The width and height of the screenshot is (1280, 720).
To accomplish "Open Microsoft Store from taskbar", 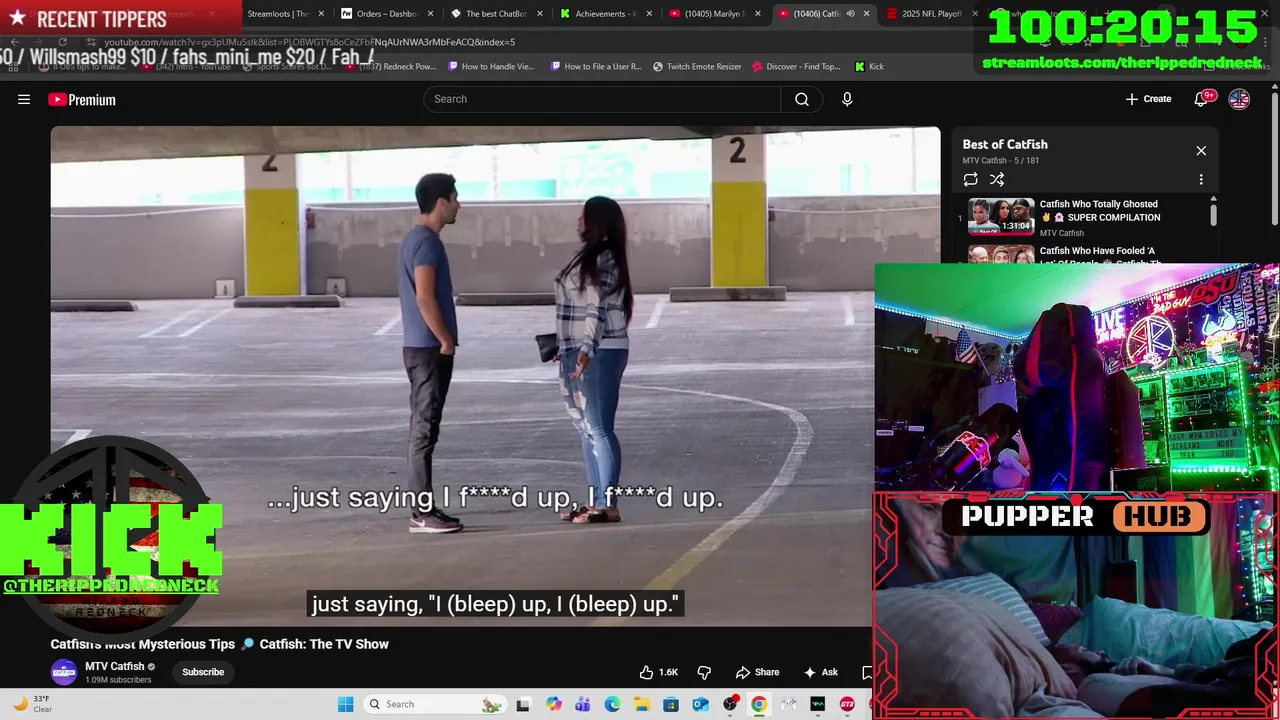I will (x=670, y=704).
